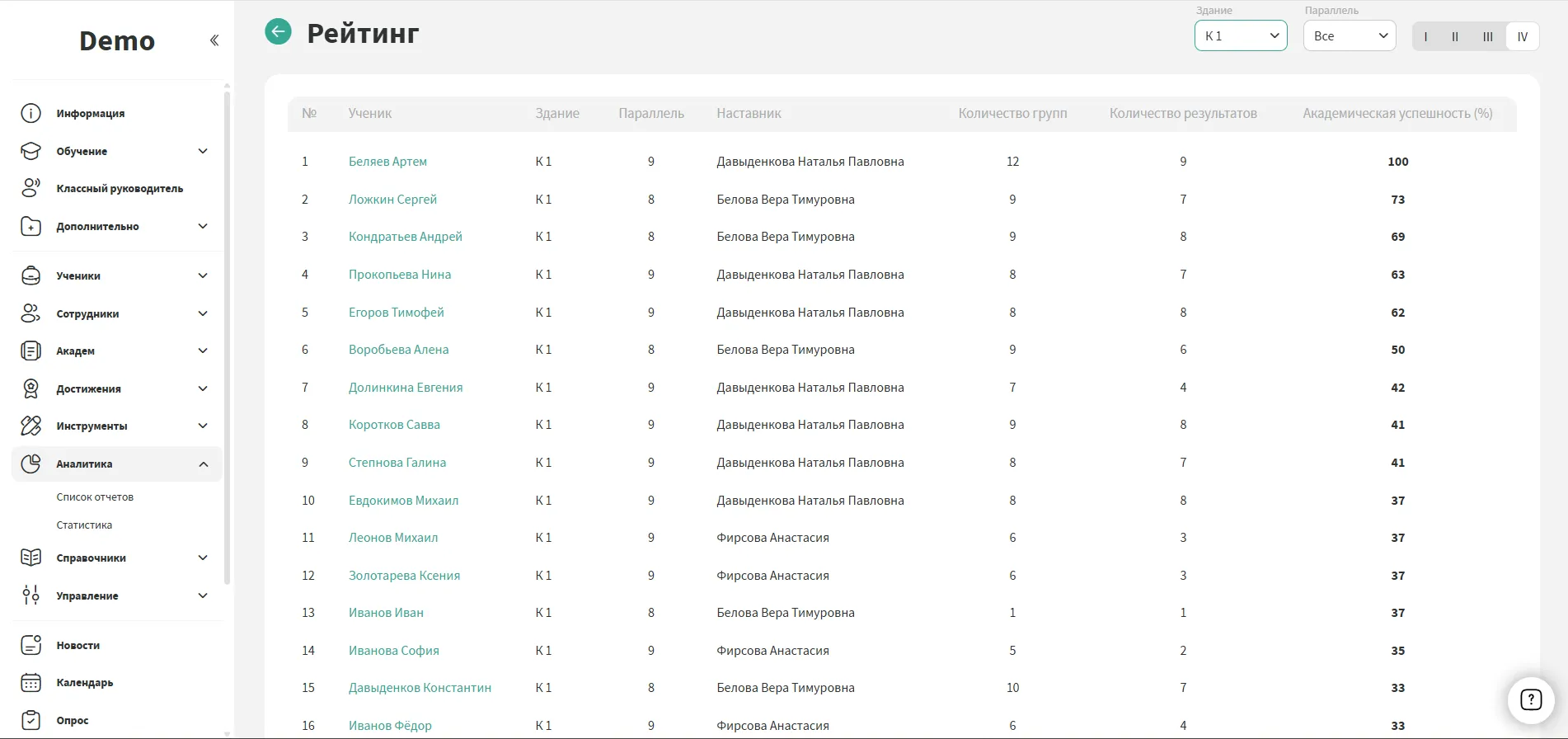Collapse the sidebar with double-chevron icon

(214, 40)
